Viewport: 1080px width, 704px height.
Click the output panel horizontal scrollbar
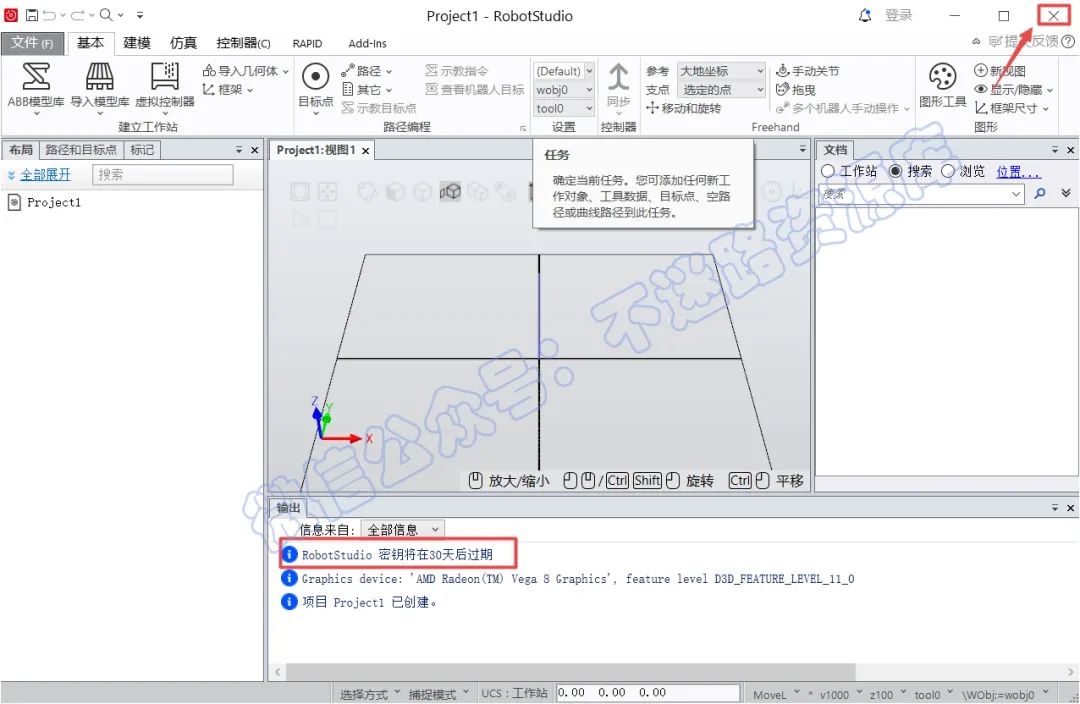pos(570,672)
